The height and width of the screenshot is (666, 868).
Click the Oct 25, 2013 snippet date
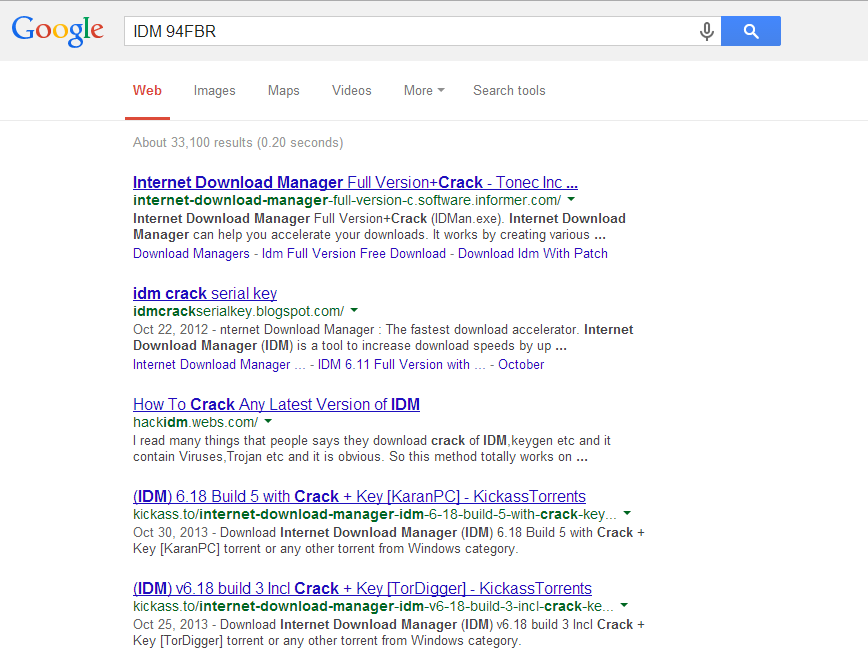coord(170,624)
